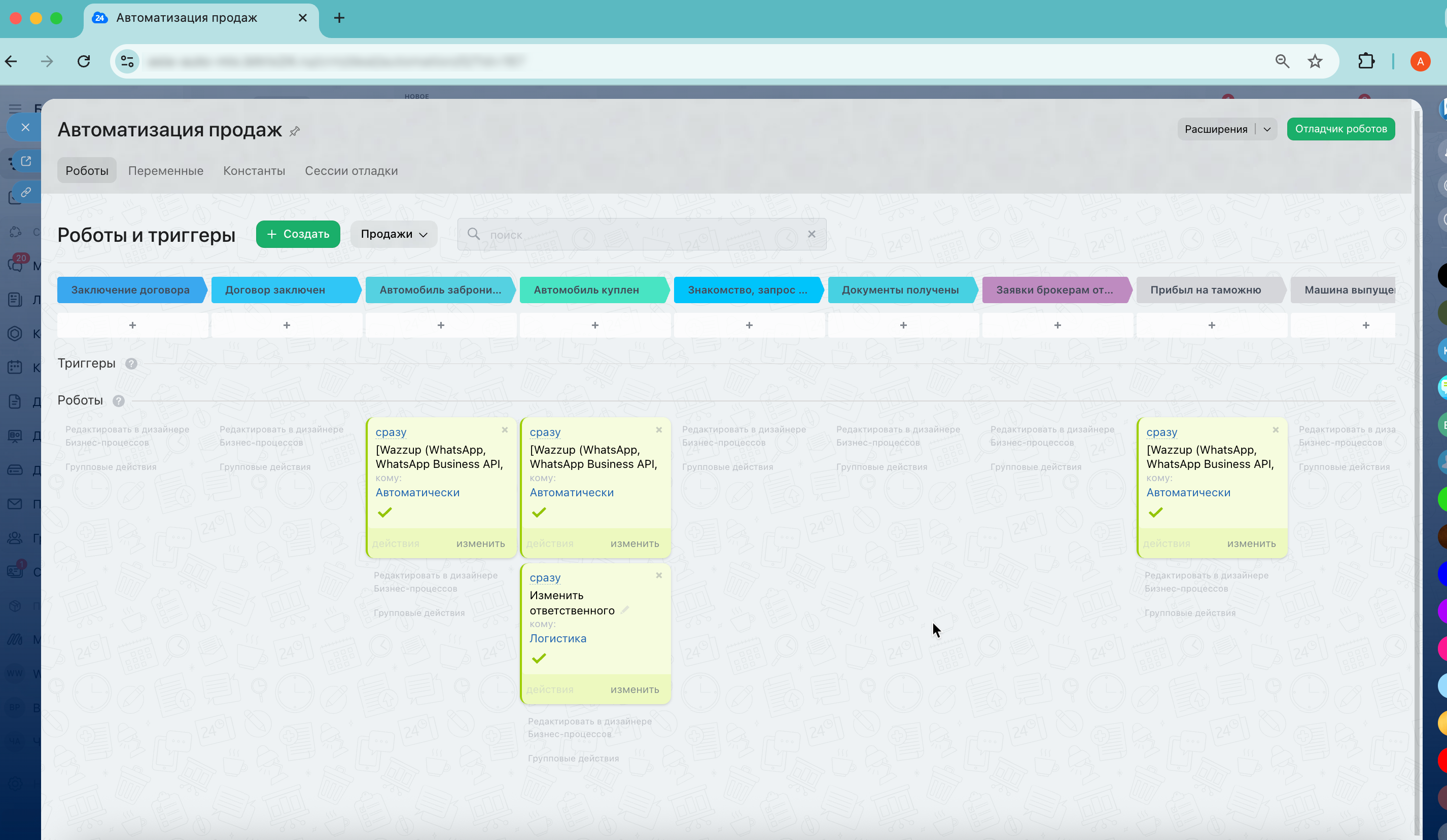
Task: Click pencil icon next to Изменить ответственного
Action: [625, 610]
